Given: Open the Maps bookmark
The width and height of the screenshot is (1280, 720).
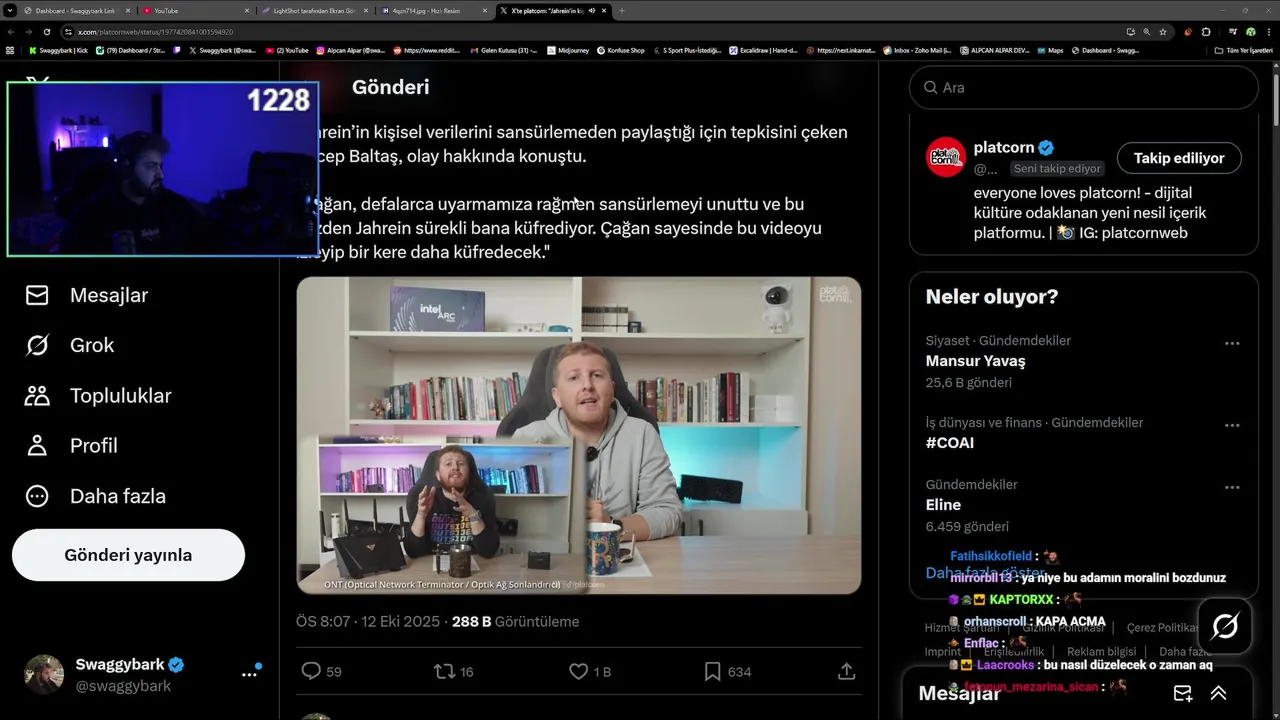Looking at the screenshot, I should pos(1050,50).
